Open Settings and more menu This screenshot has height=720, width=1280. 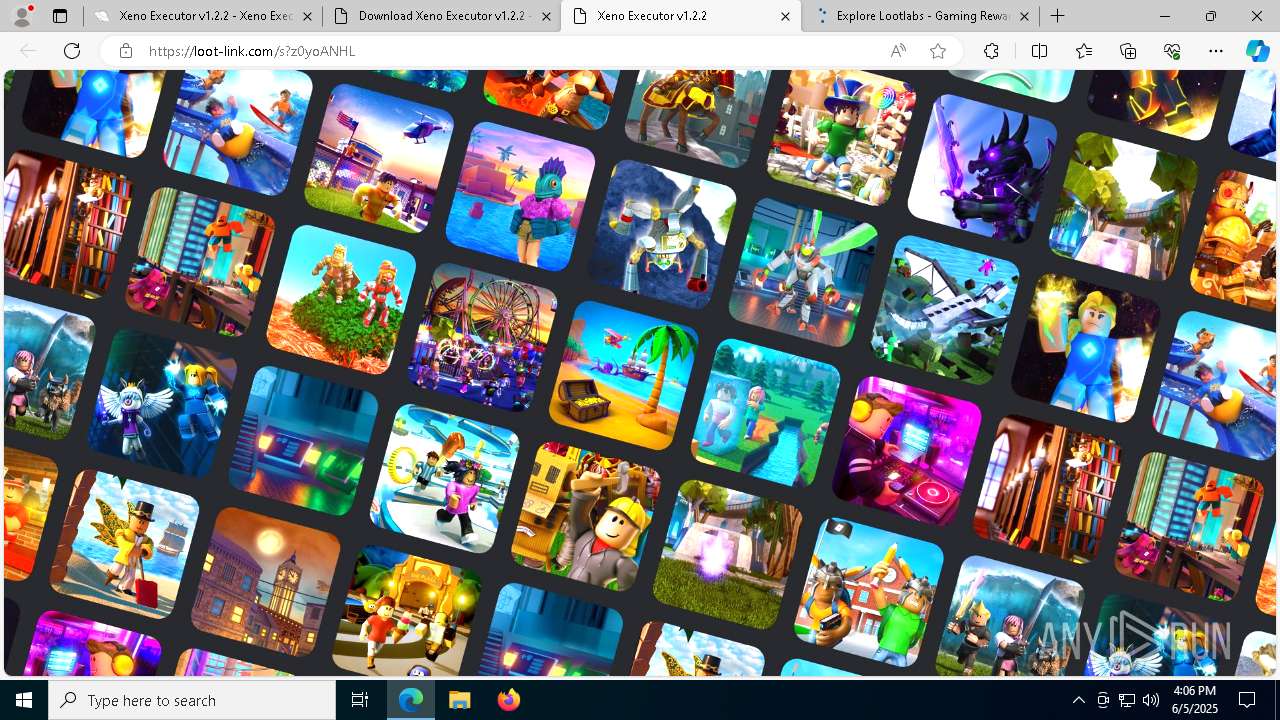pos(1216,51)
